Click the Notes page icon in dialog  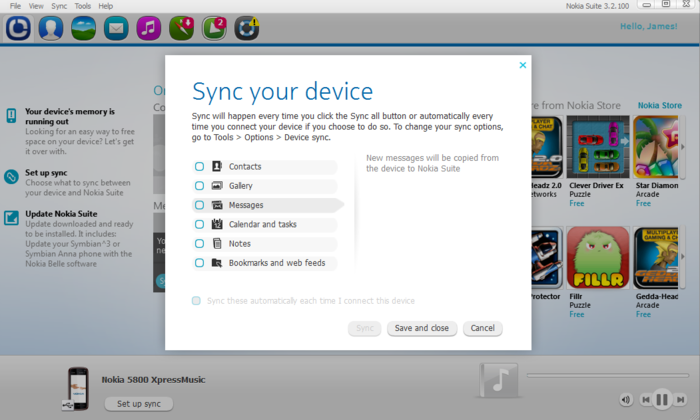pyautogui.click(x=217, y=243)
